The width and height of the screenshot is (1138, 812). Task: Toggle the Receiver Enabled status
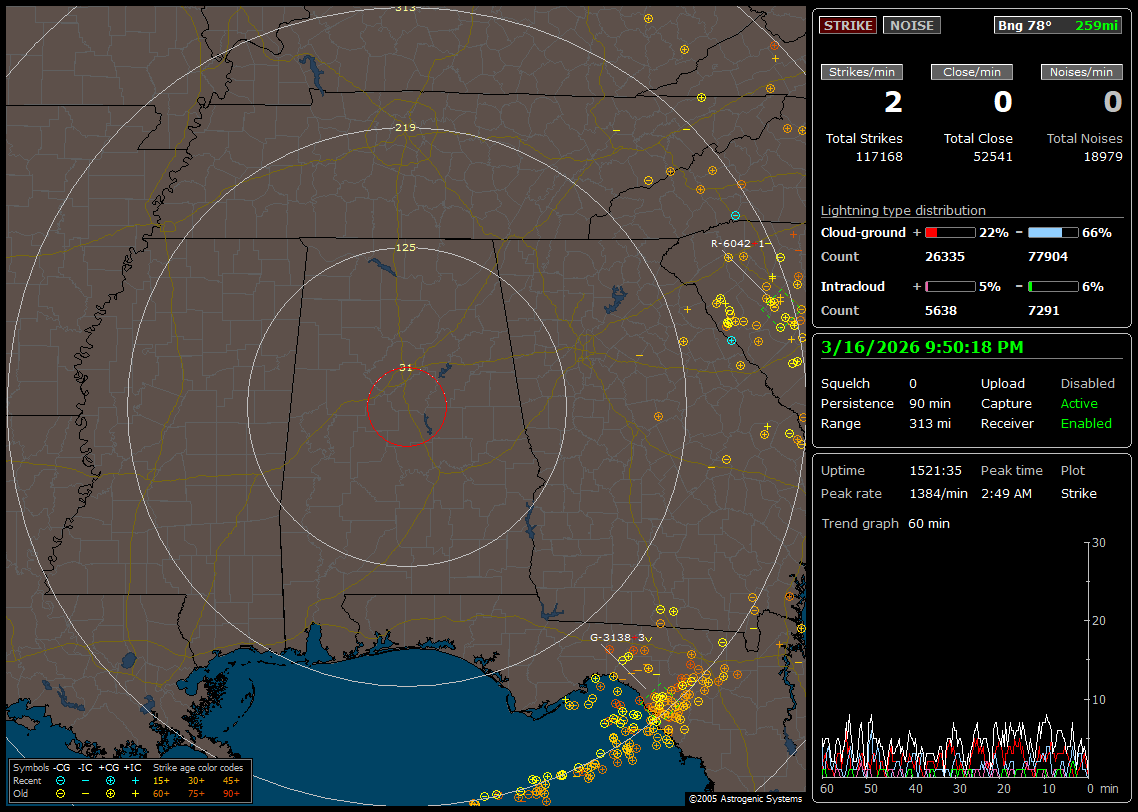(x=1086, y=424)
